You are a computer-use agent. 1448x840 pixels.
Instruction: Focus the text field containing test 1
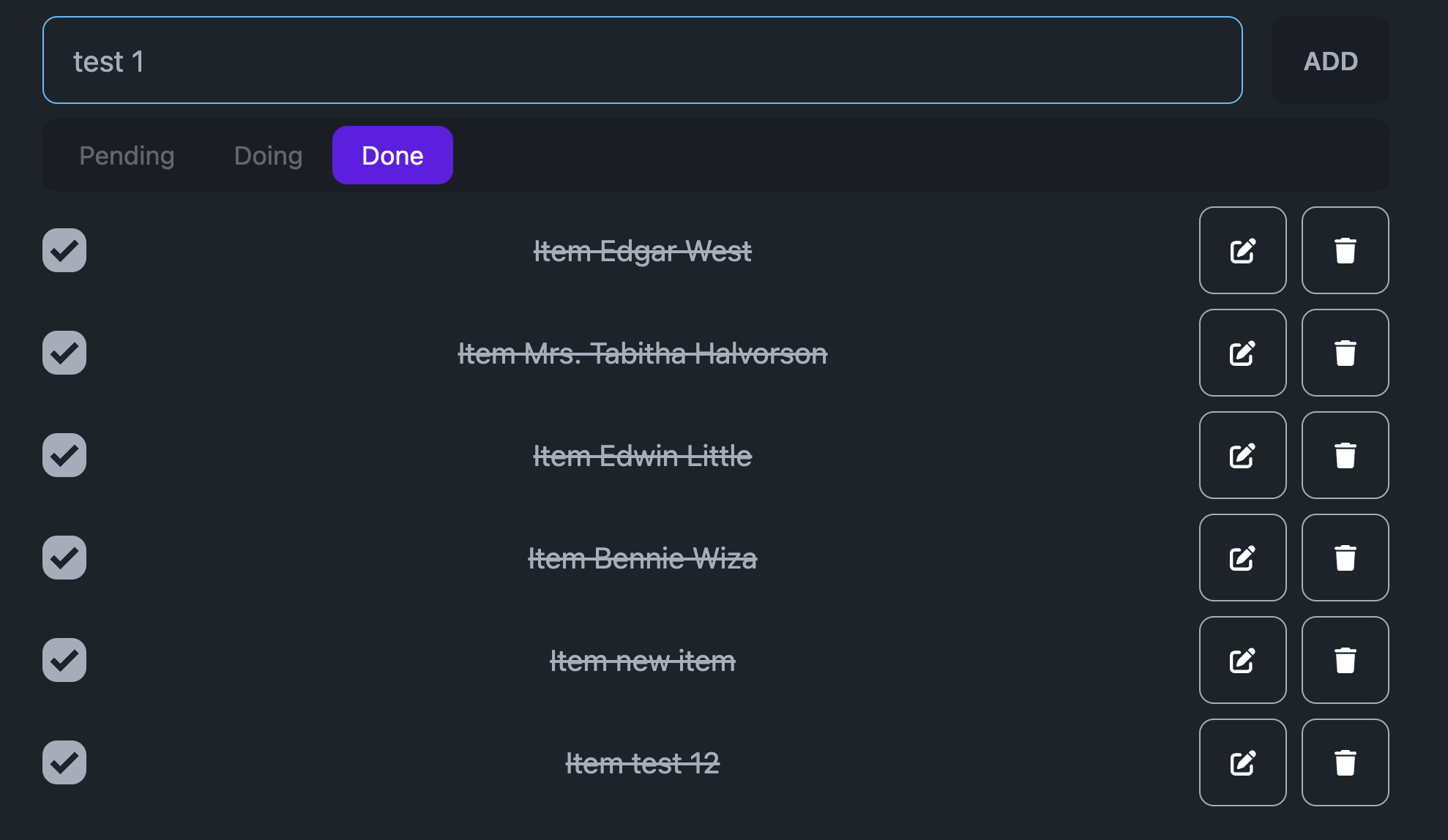(x=642, y=60)
